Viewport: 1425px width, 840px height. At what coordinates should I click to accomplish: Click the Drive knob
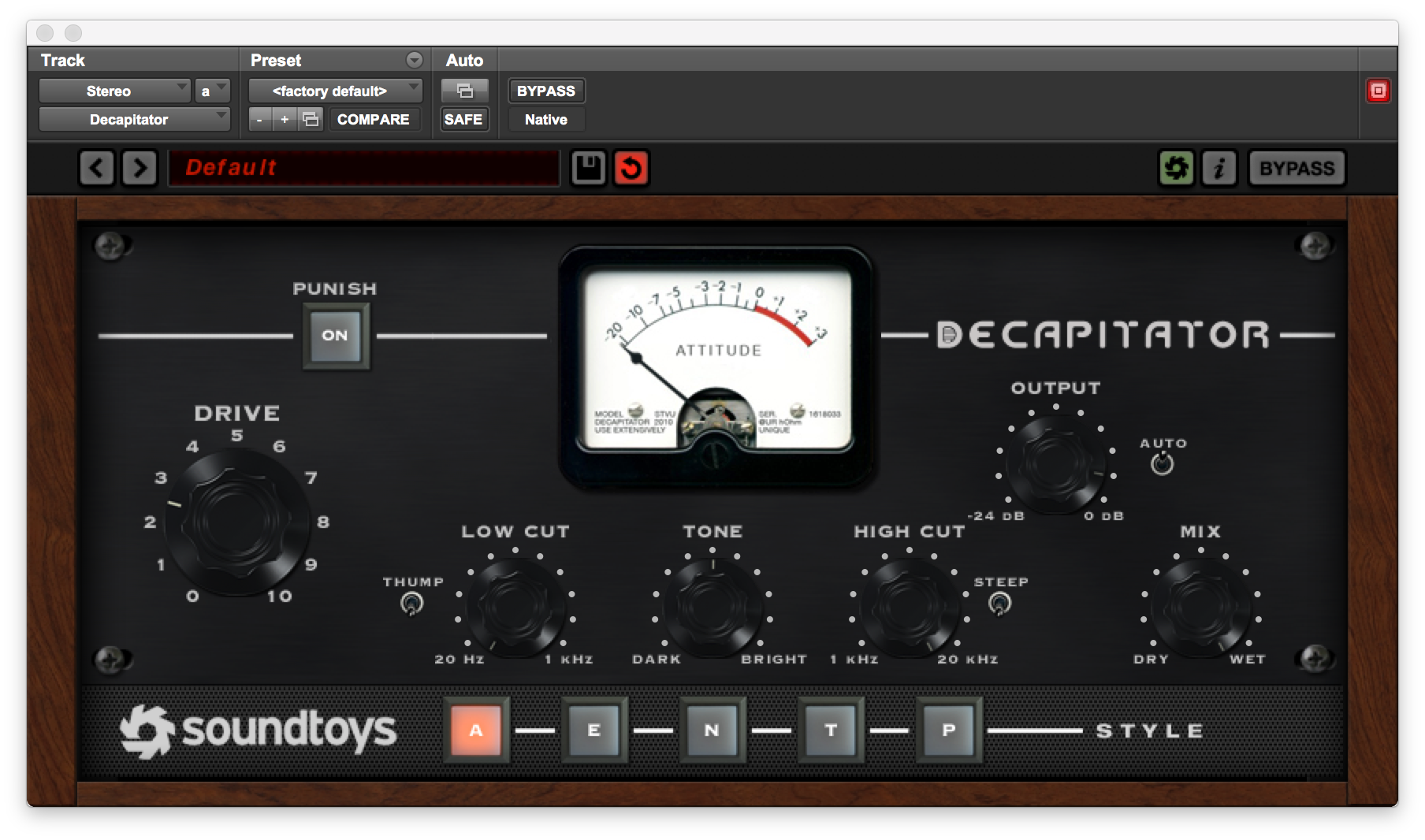(x=236, y=522)
